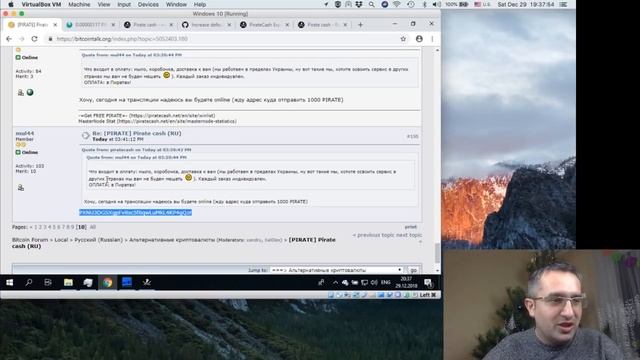
Task: Open the Windows Start menu
Action: (x=9, y=282)
